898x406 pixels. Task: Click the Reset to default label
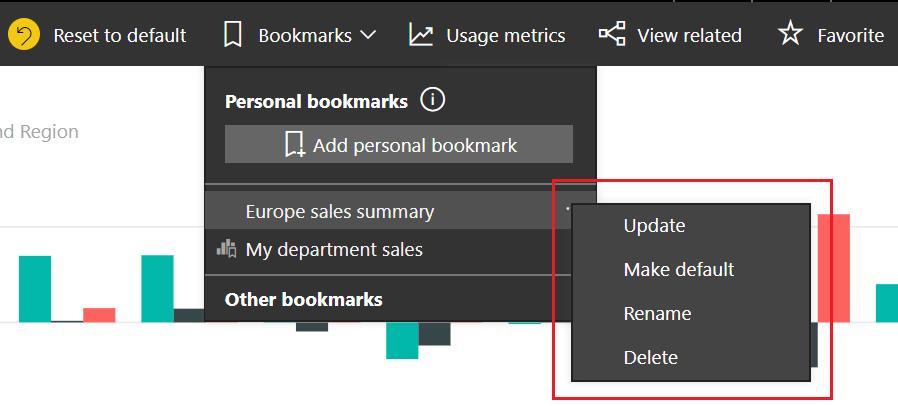coord(119,36)
